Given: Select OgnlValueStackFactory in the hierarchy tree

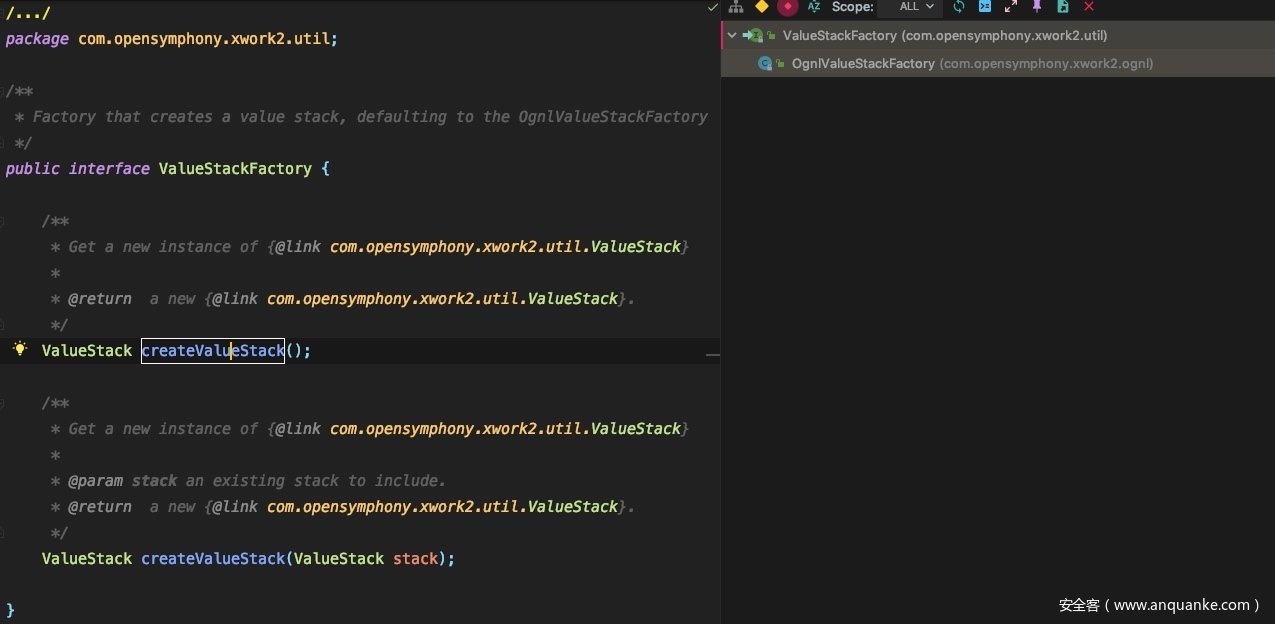Looking at the screenshot, I should tap(862, 64).
